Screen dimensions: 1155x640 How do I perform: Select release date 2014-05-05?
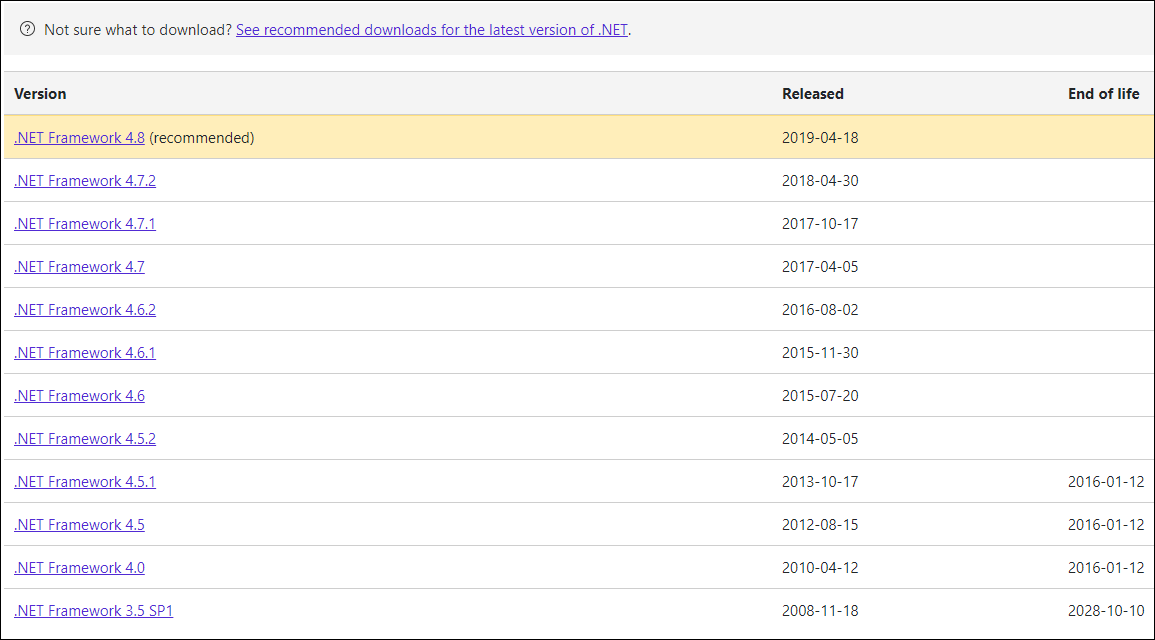click(x=820, y=439)
